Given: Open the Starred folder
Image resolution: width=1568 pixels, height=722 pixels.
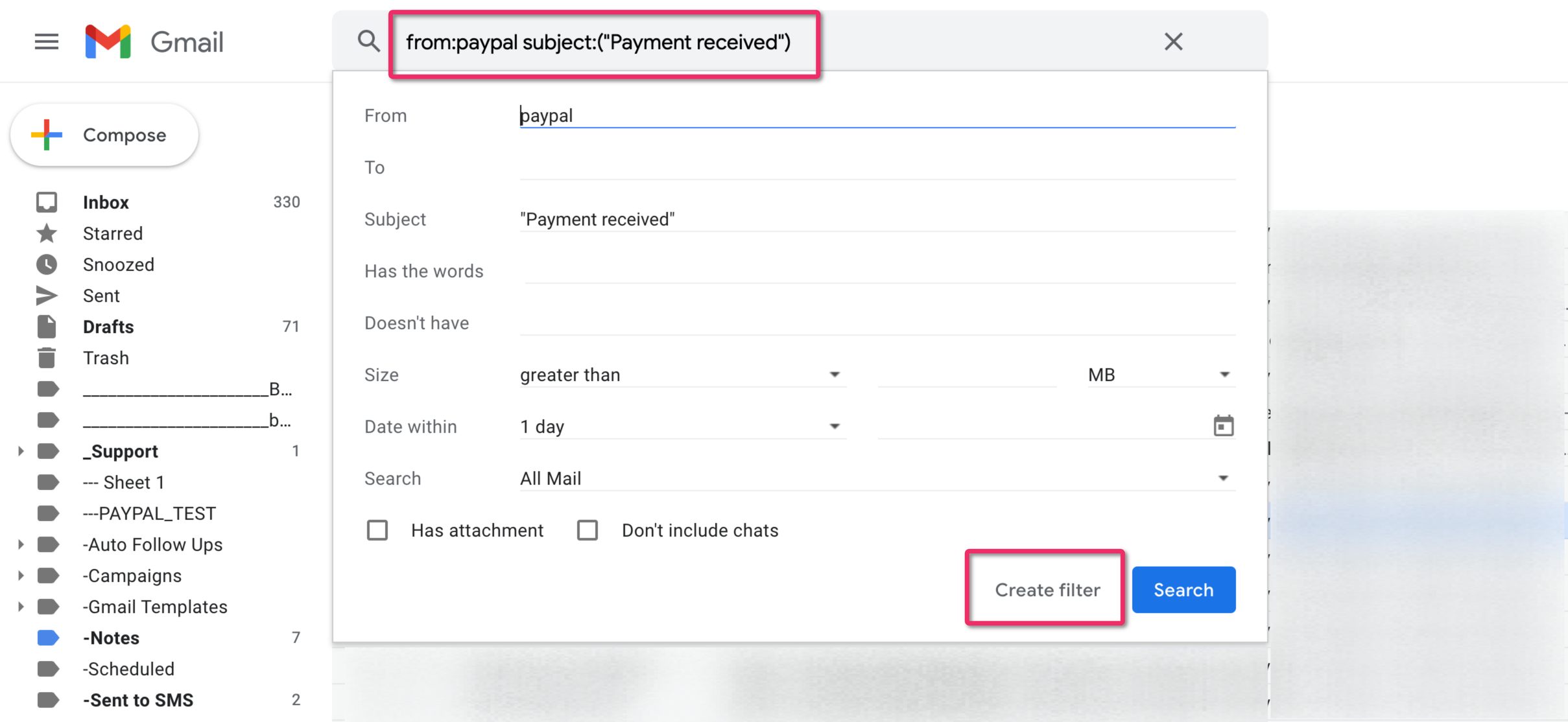Looking at the screenshot, I should 113,233.
